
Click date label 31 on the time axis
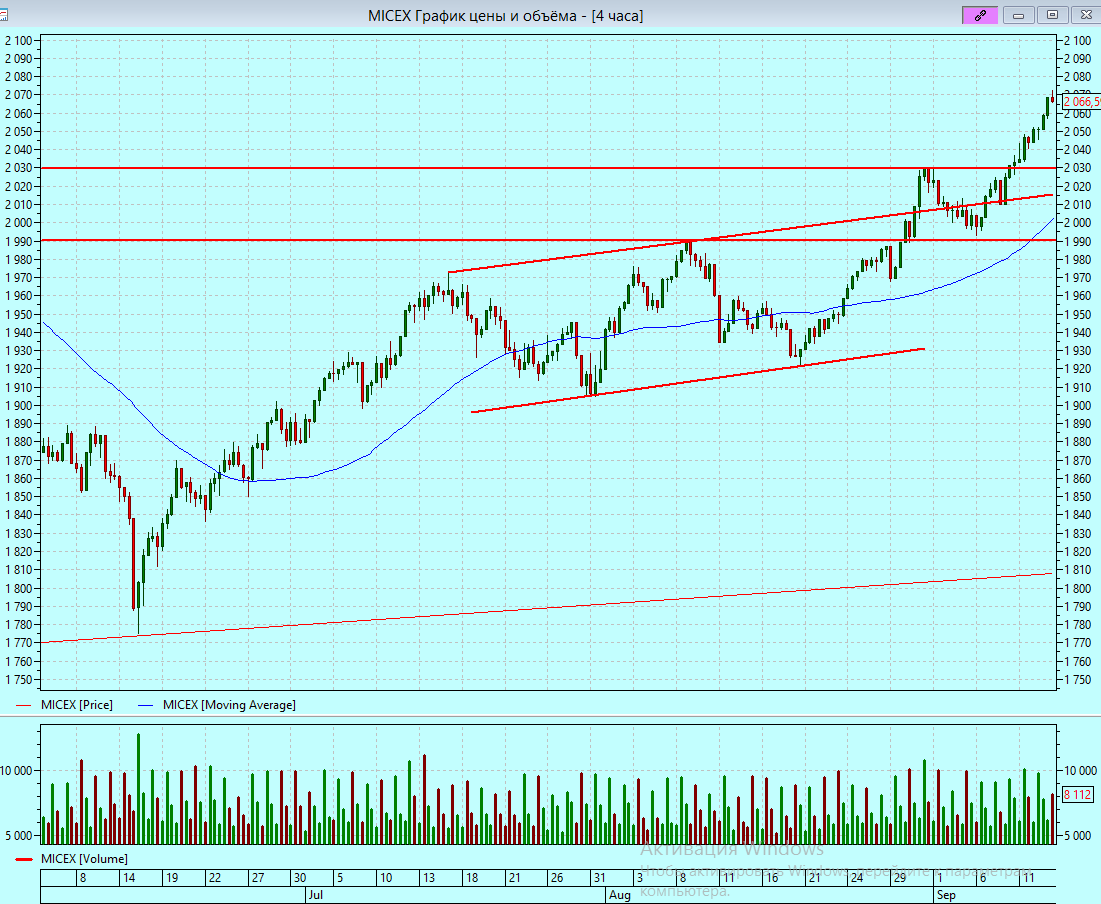[x=599, y=877]
